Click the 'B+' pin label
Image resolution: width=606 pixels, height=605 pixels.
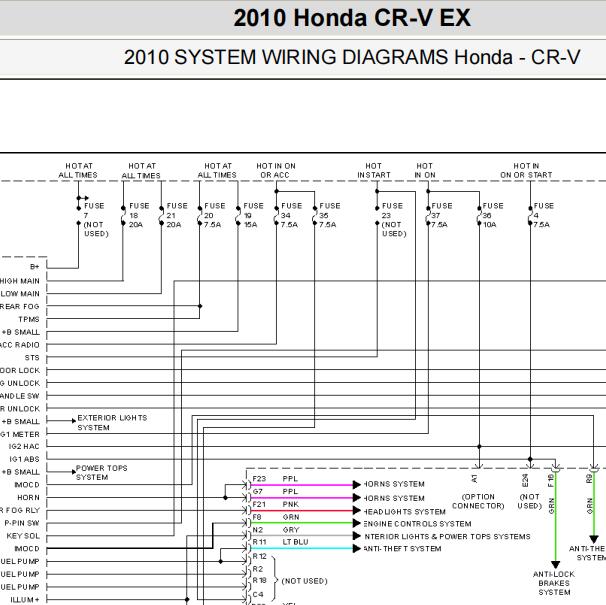pyautogui.click(x=34, y=267)
